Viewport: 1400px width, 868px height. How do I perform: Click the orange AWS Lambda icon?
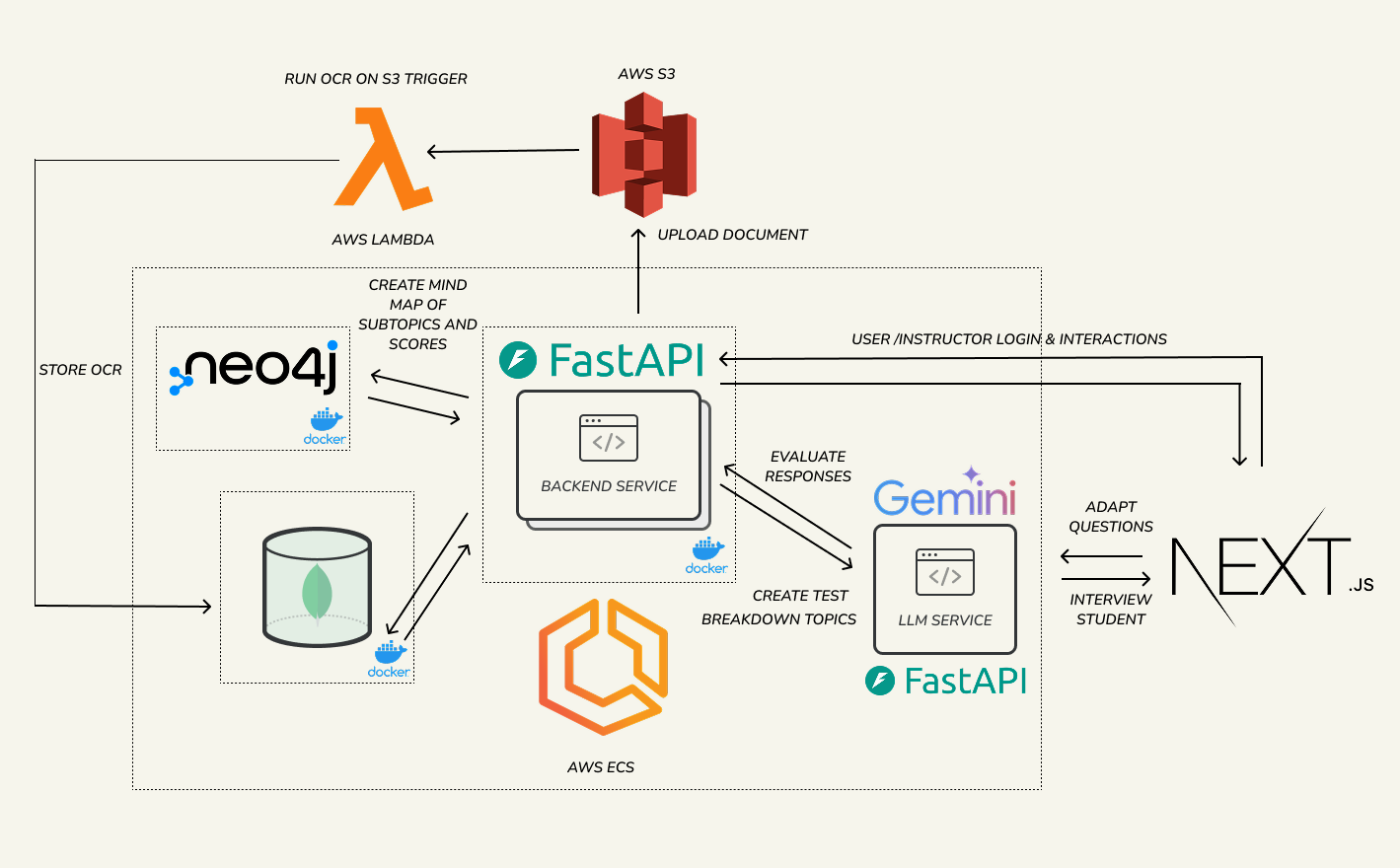[x=383, y=160]
